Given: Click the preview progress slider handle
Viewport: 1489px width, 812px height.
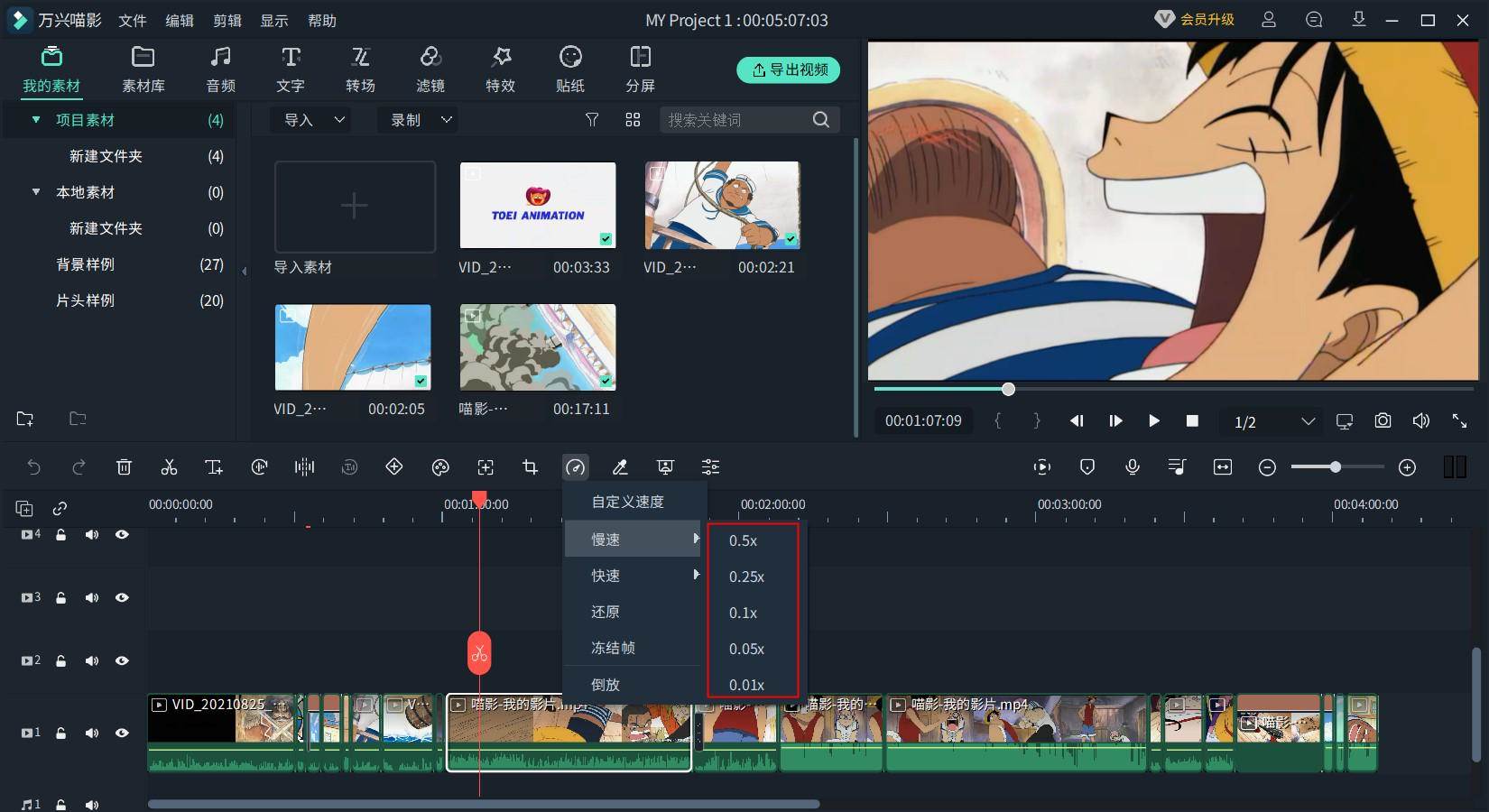Looking at the screenshot, I should coord(1008,389).
